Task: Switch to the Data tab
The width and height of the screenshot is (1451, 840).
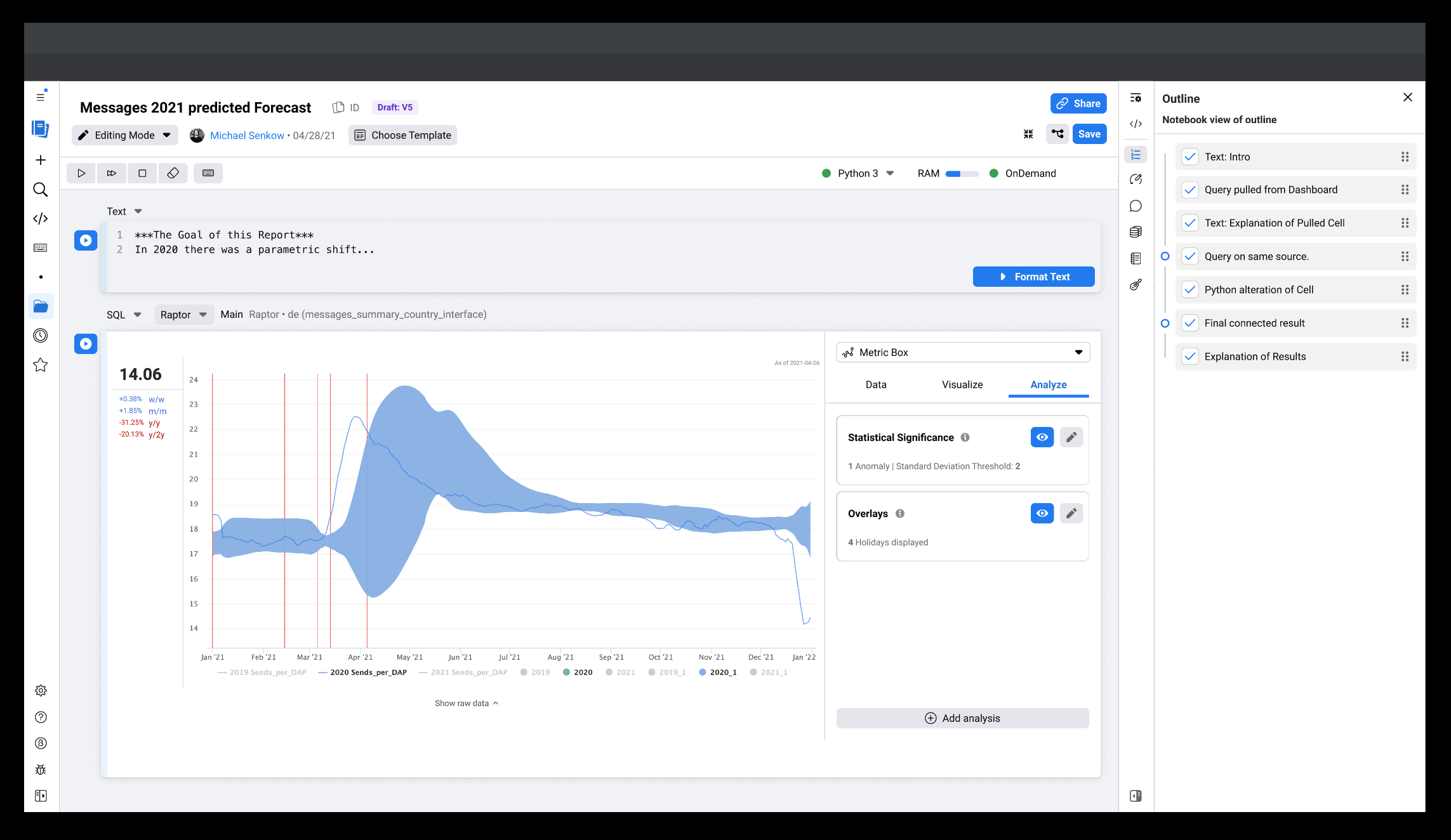Action: coord(875,384)
